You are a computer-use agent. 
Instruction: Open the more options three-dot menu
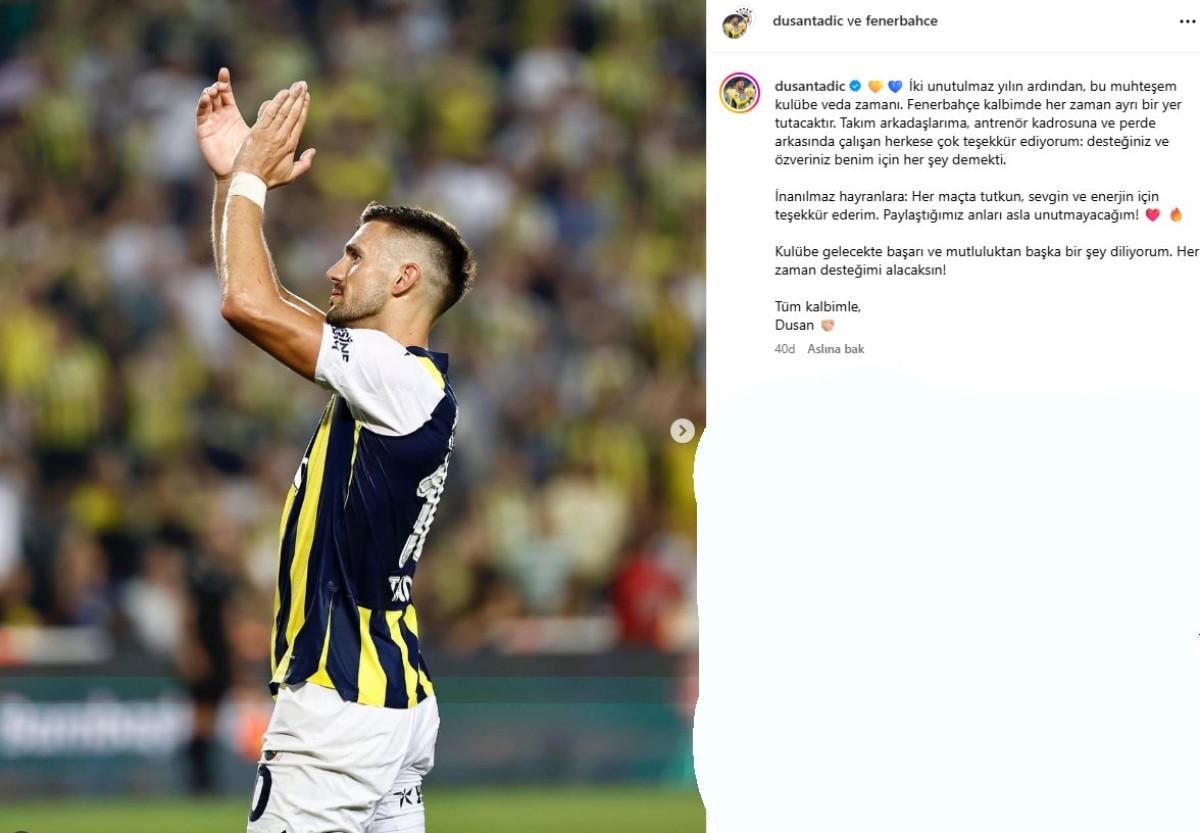click(x=1187, y=21)
